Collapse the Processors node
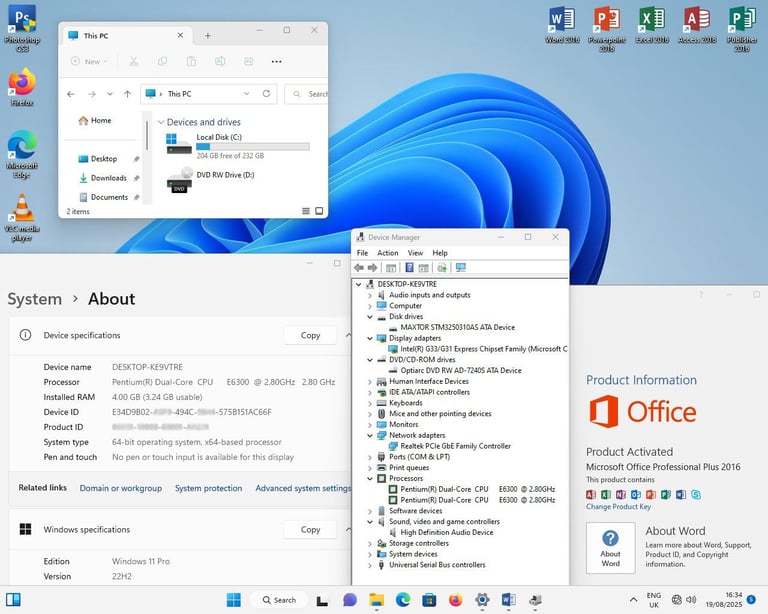 370,478
